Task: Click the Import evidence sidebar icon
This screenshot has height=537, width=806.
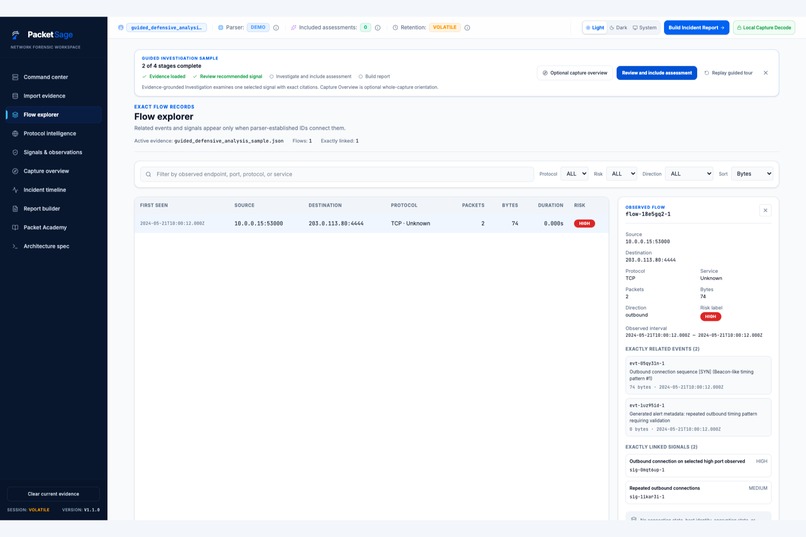Action: click(15, 96)
